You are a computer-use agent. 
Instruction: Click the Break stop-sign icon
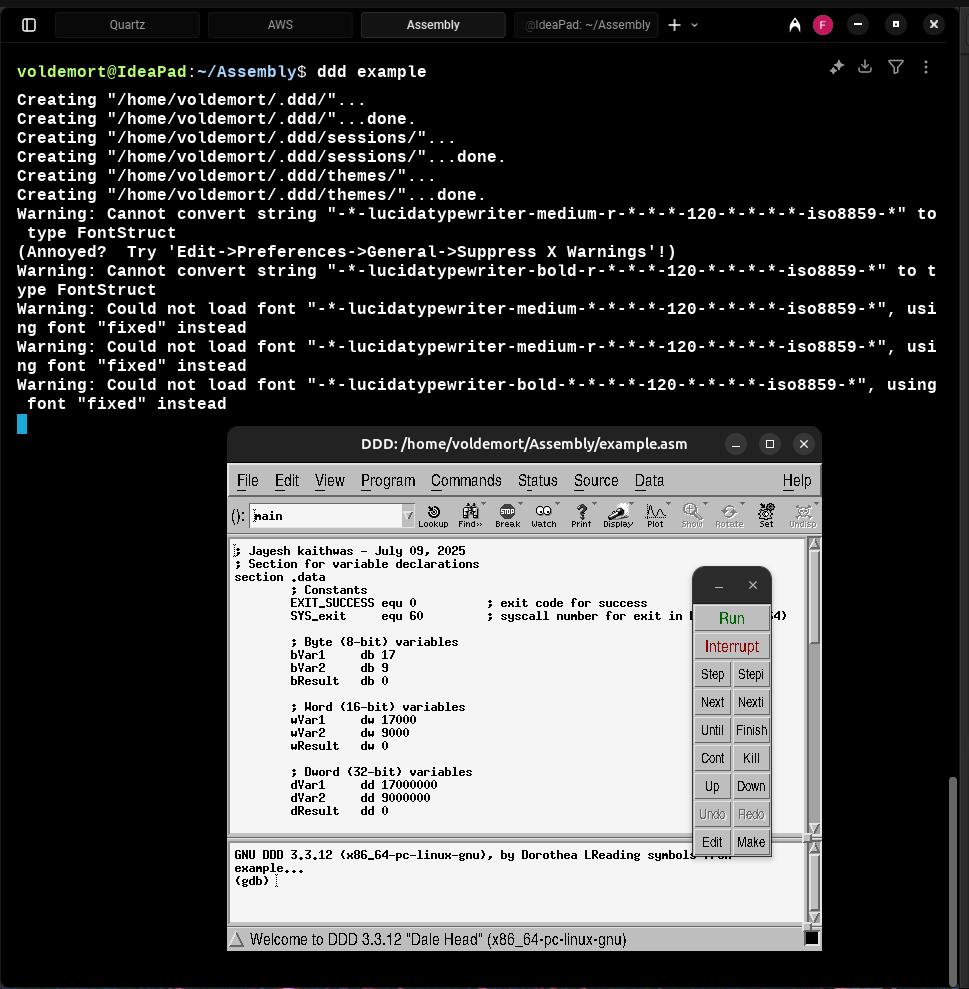click(507, 515)
